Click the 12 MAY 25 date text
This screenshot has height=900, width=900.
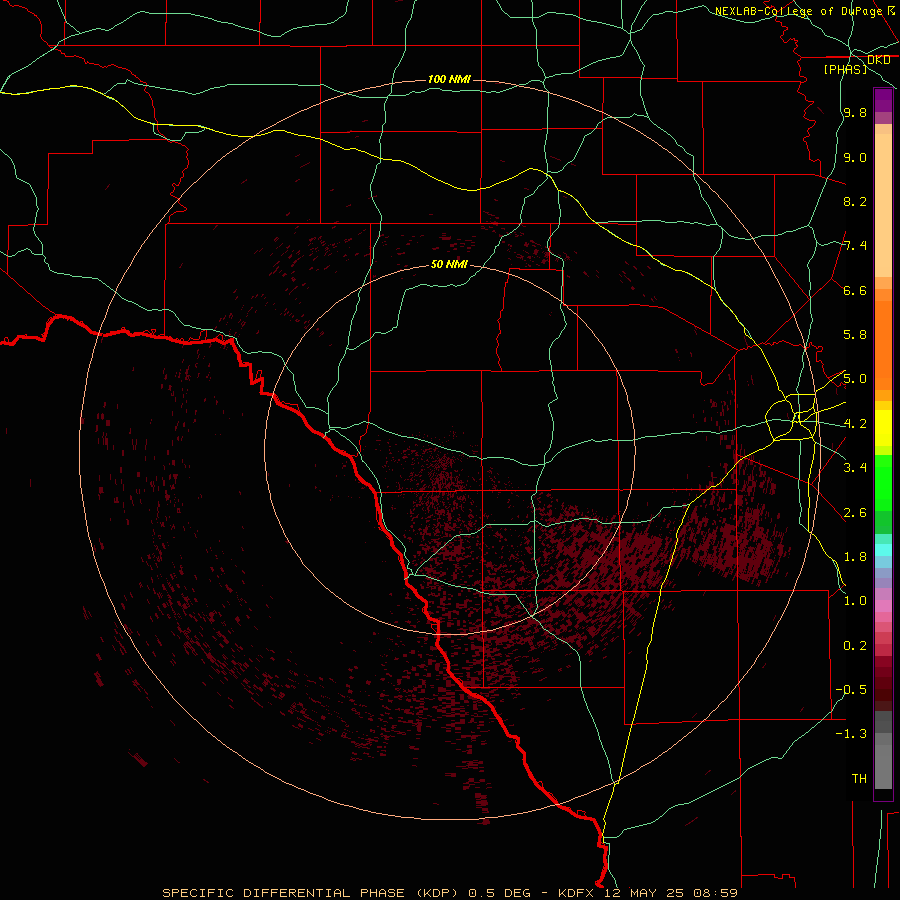point(642,893)
